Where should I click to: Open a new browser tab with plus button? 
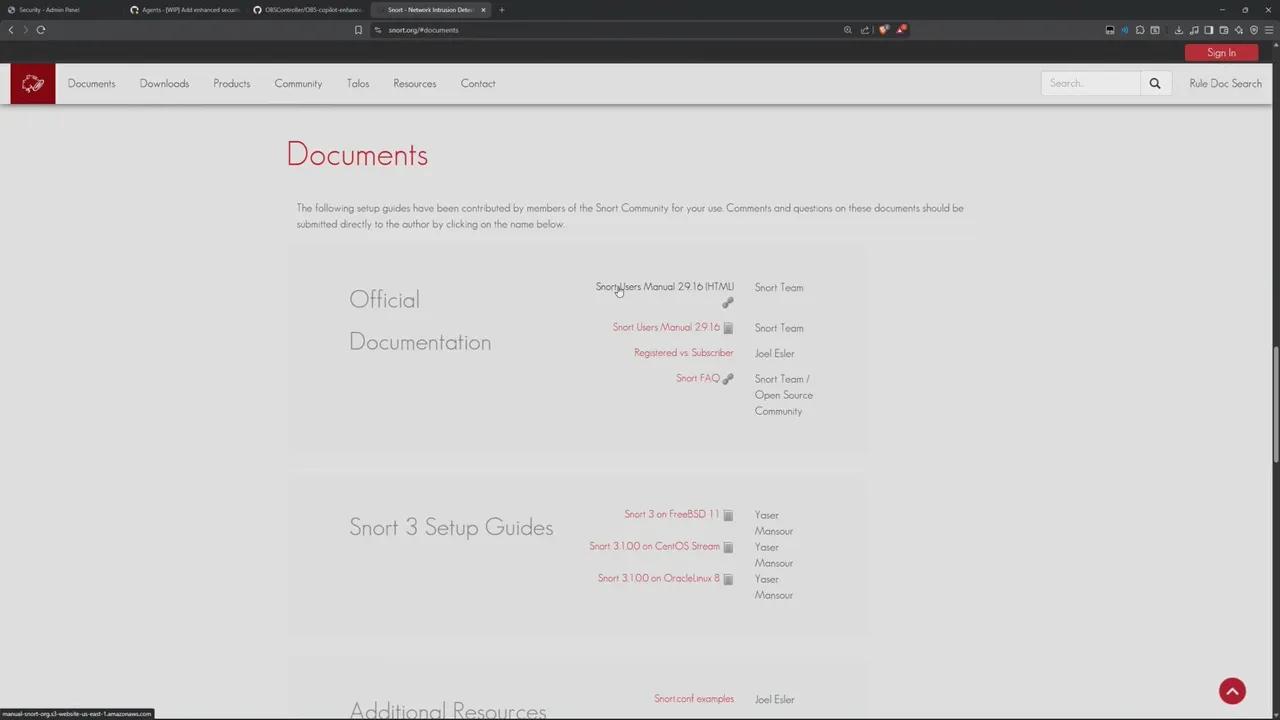pyautogui.click(x=502, y=10)
